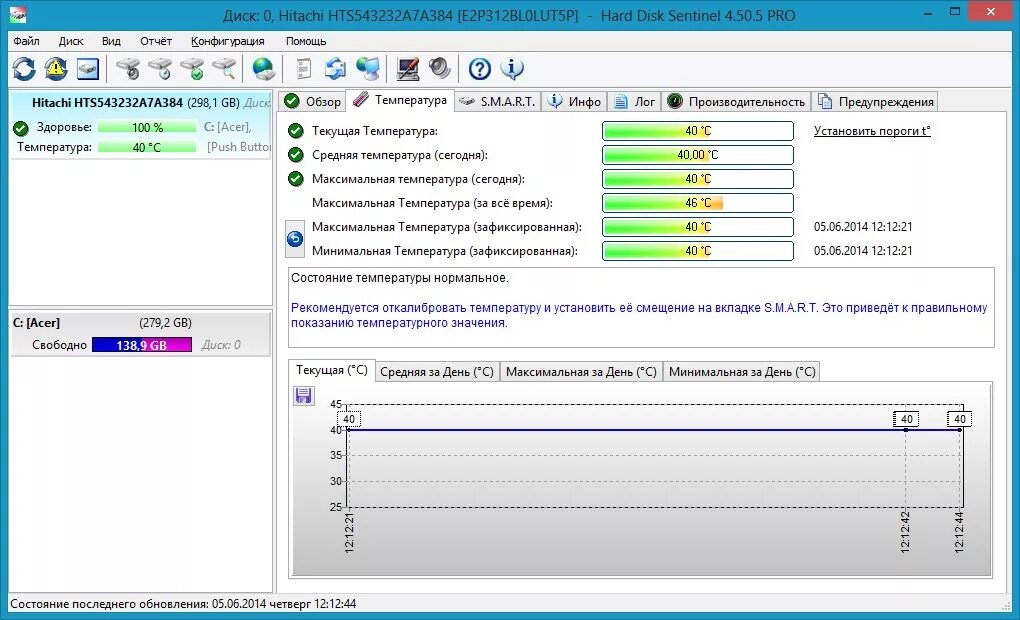Open the Лог tab
This screenshot has width=1020, height=620.
point(635,101)
